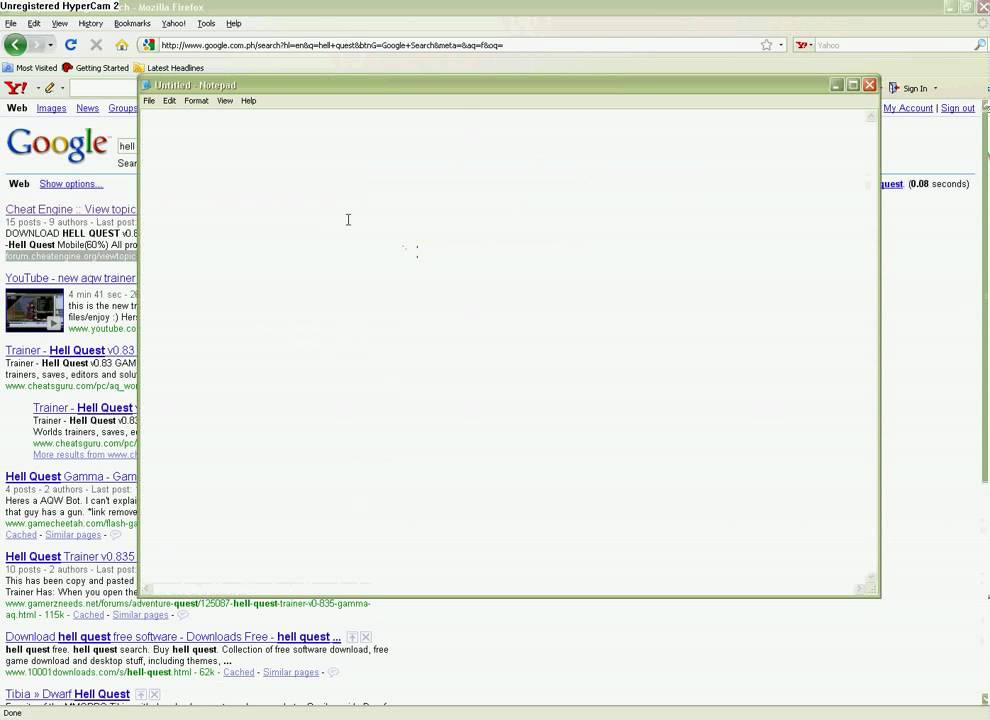This screenshot has height=720, width=990.
Task: Click the My Account link
Action: 908,108
